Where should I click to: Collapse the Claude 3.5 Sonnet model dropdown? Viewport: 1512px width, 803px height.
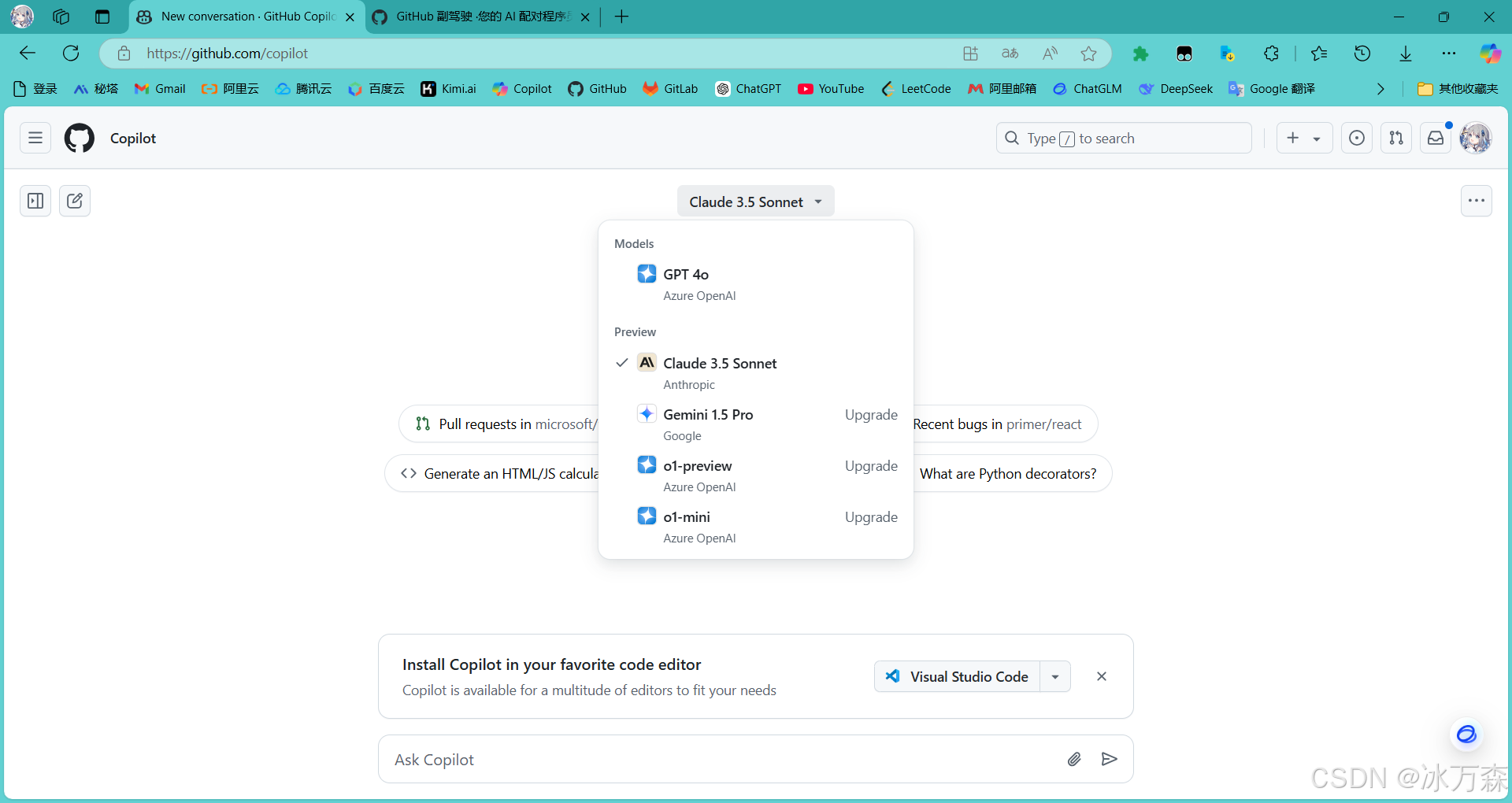(756, 202)
